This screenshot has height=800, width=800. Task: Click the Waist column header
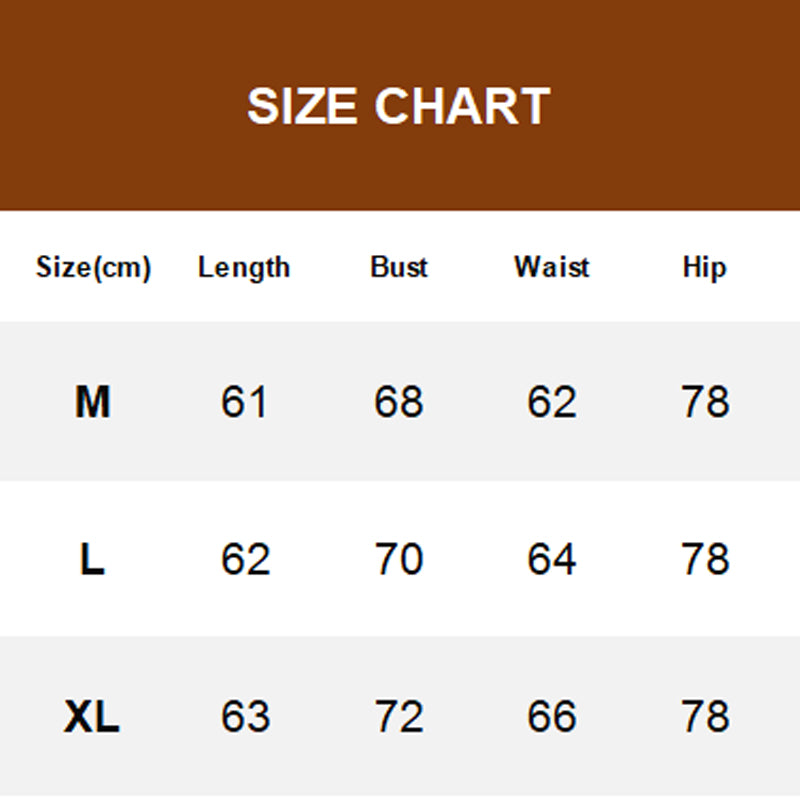tap(552, 268)
